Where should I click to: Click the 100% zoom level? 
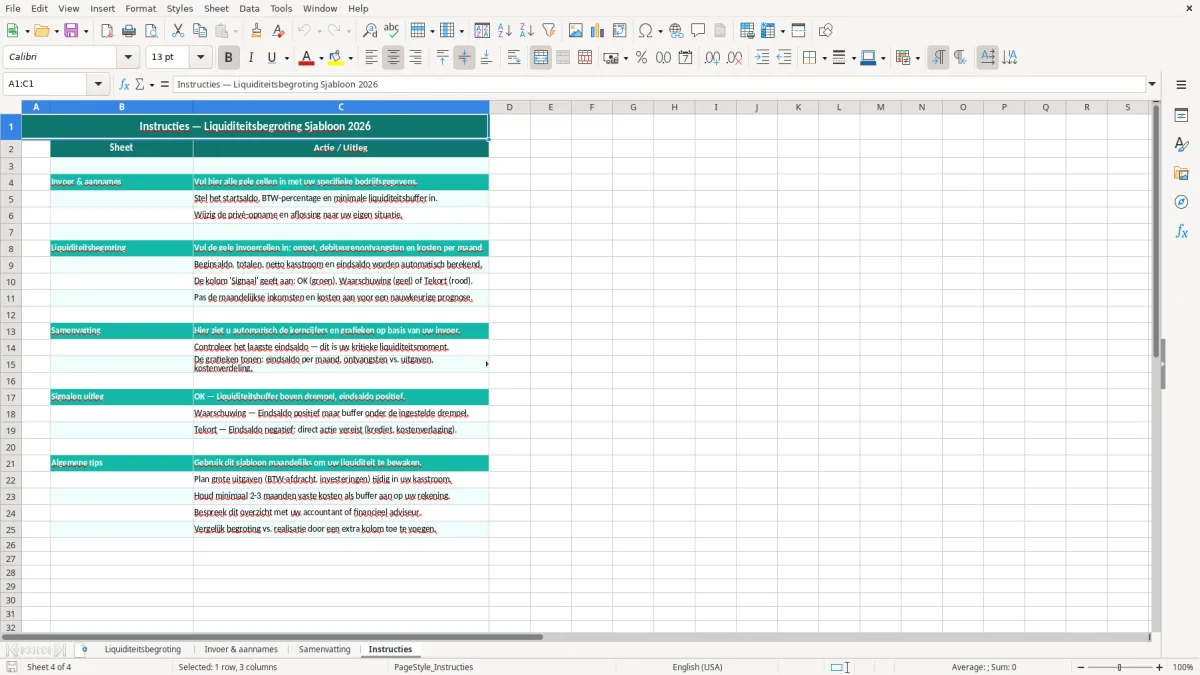[1183, 667]
